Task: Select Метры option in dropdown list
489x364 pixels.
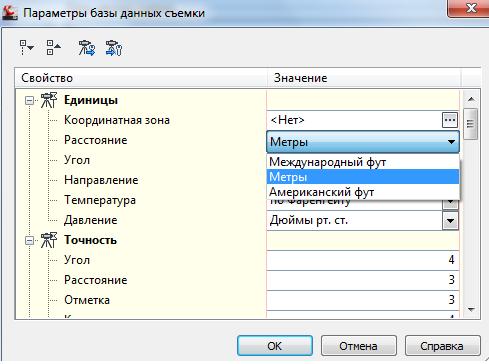Action: pos(363,177)
